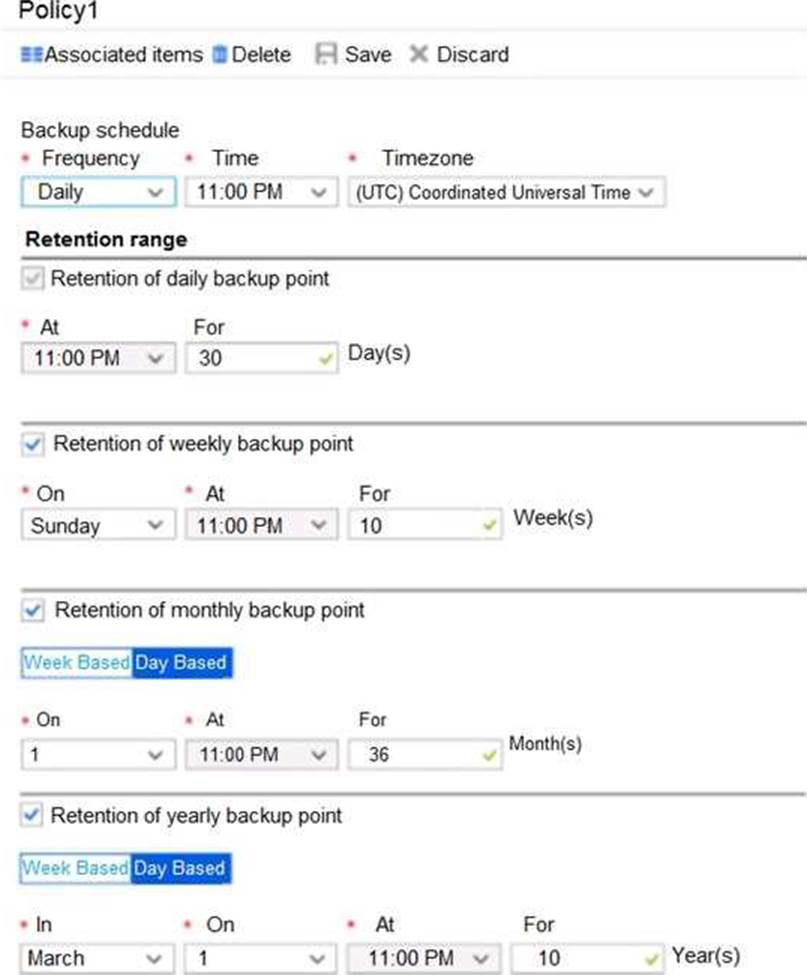Click the Associated items icon
Viewport: 807px width, 975px height.
[31, 55]
